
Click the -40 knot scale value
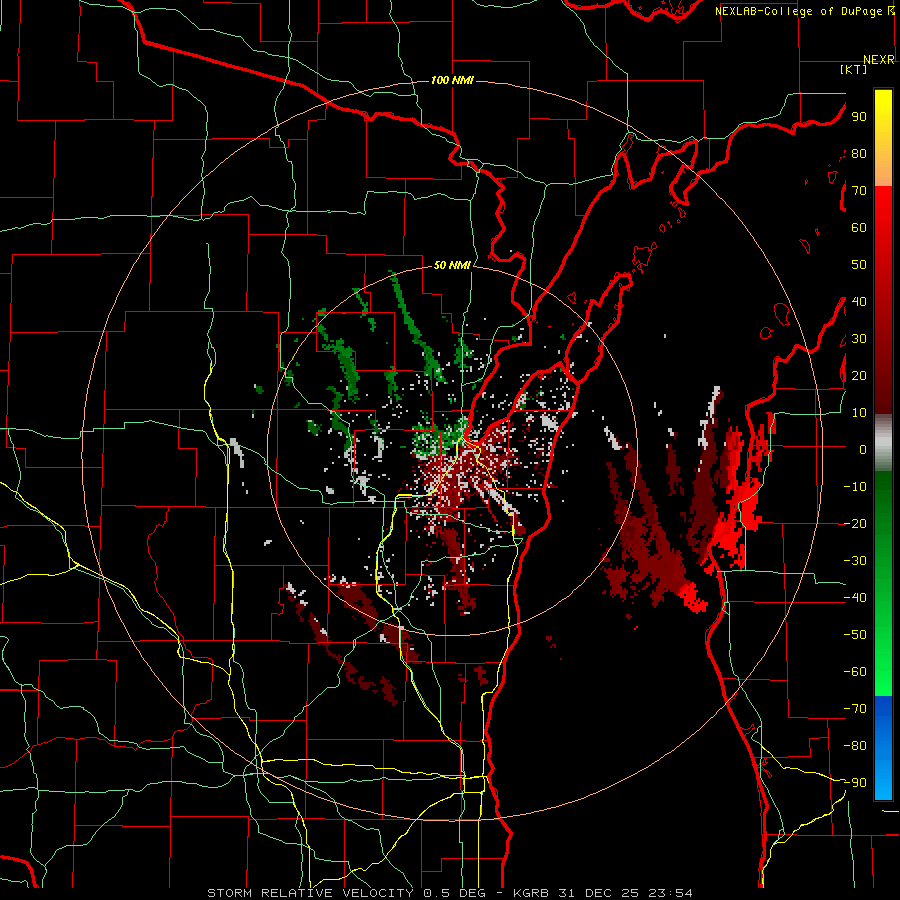point(855,598)
